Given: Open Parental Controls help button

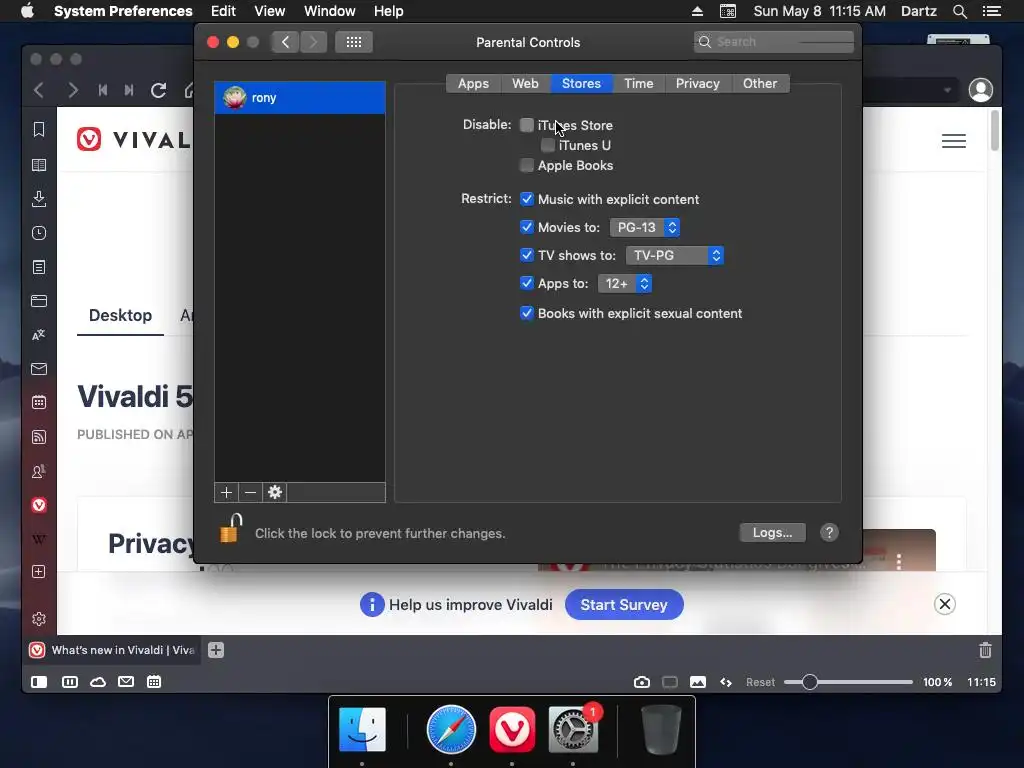Looking at the screenshot, I should (x=829, y=533).
